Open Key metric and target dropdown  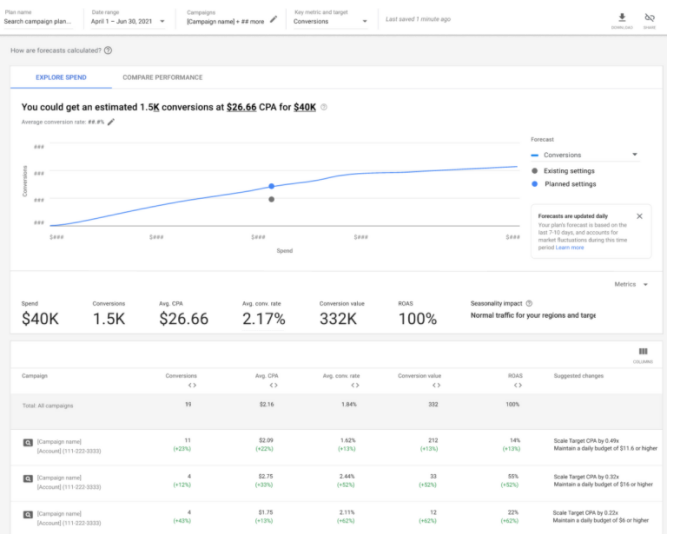(x=330, y=21)
